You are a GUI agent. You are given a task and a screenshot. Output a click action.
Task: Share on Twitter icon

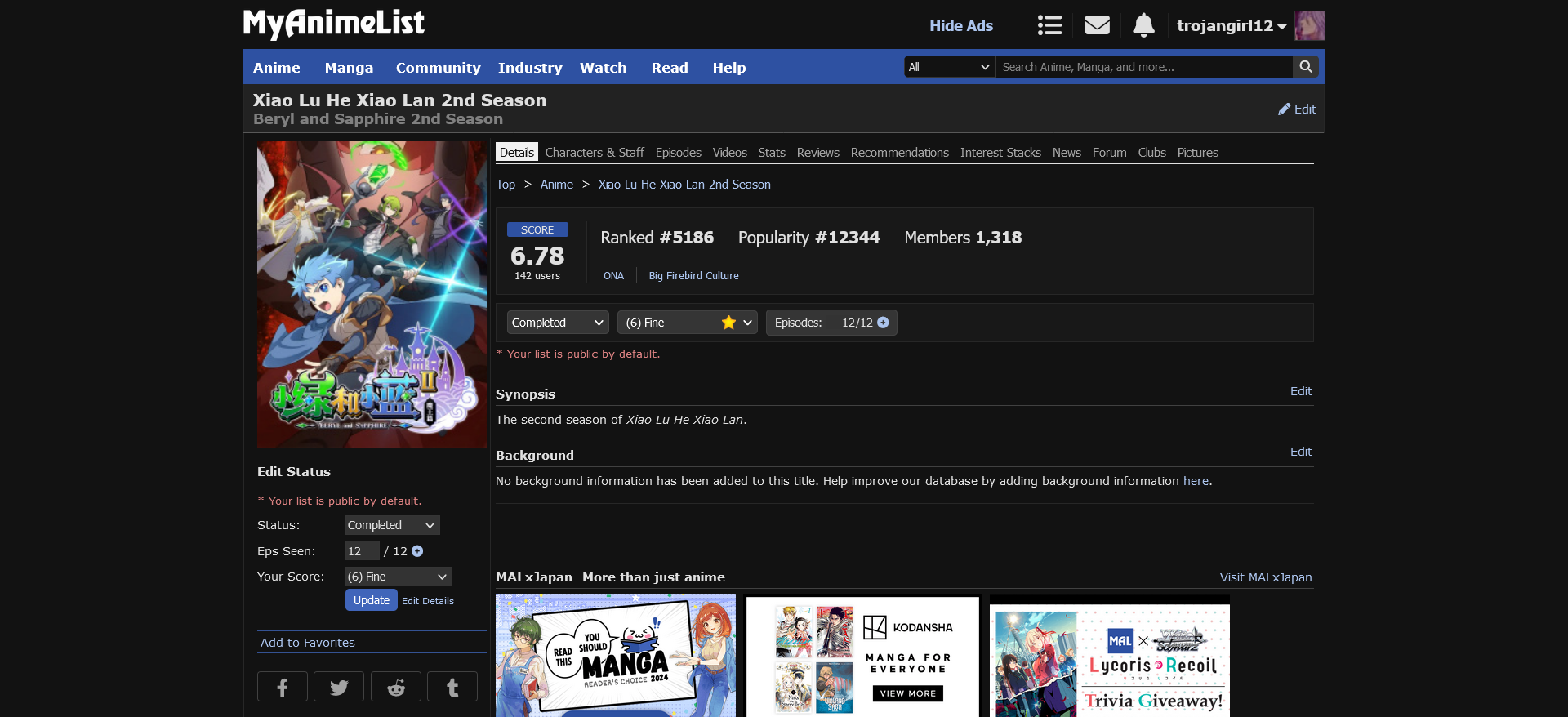tap(339, 687)
